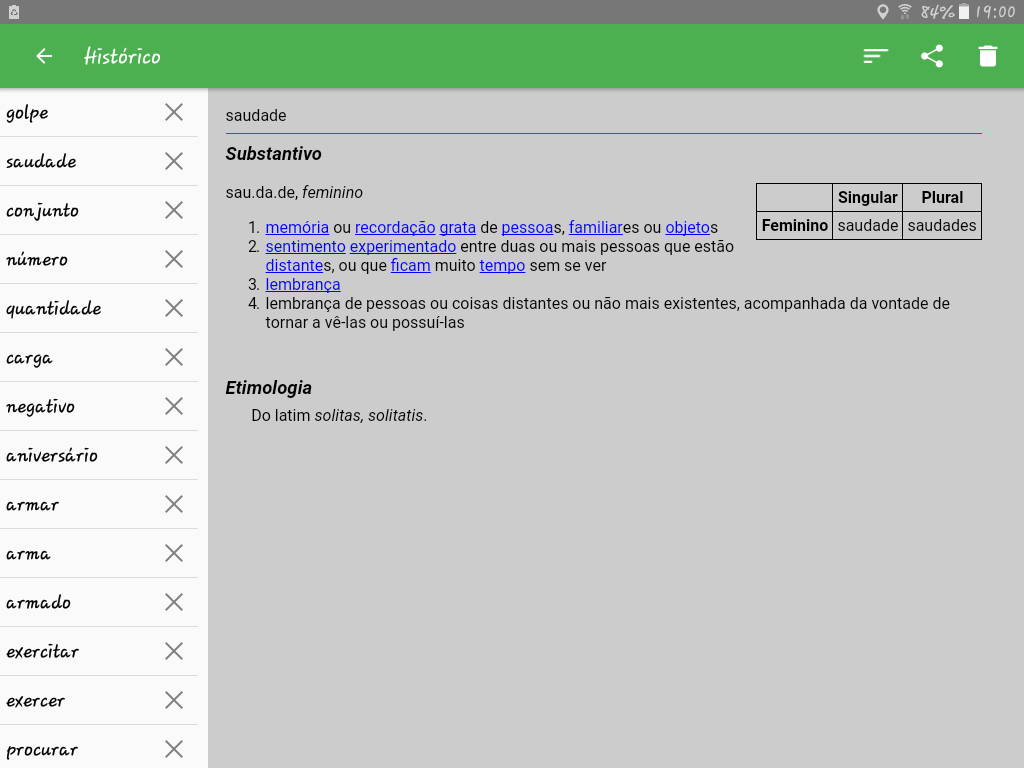Tap the Wi-Fi icon in status bar

click(x=904, y=12)
